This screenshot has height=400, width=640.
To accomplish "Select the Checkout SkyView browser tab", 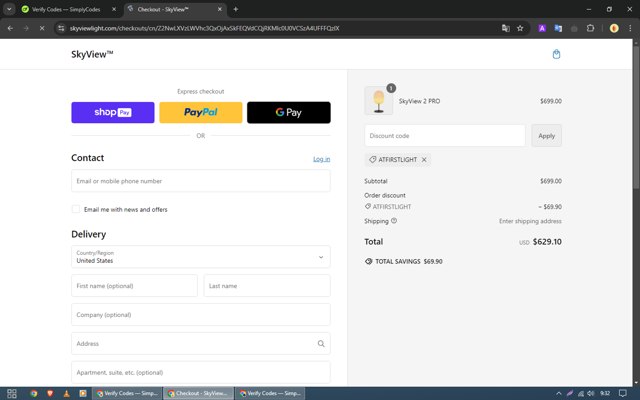I will point(175,9).
